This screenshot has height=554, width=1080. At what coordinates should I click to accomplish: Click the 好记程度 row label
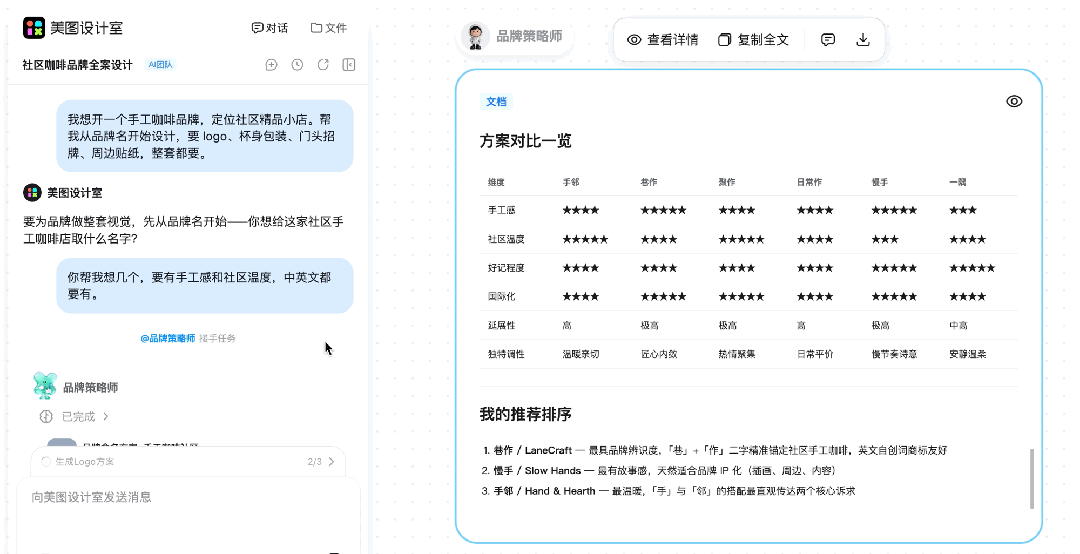pos(506,268)
